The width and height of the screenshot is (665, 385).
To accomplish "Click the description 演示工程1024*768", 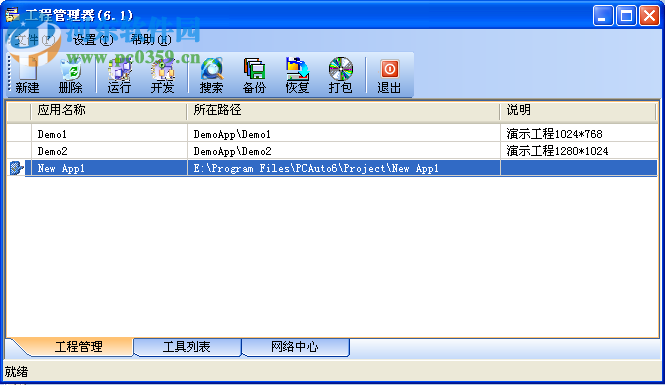I will pos(554,134).
